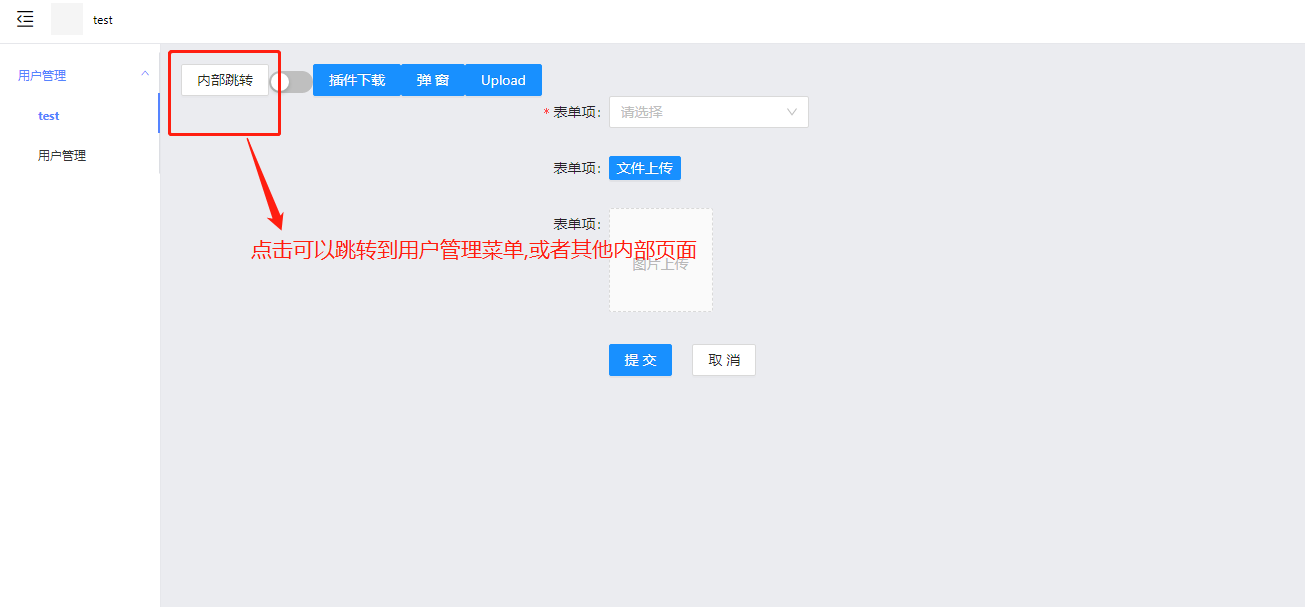The width and height of the screenshot is (1305, 607).
Task: Select the test tab in the header
Action: [102, 19]
